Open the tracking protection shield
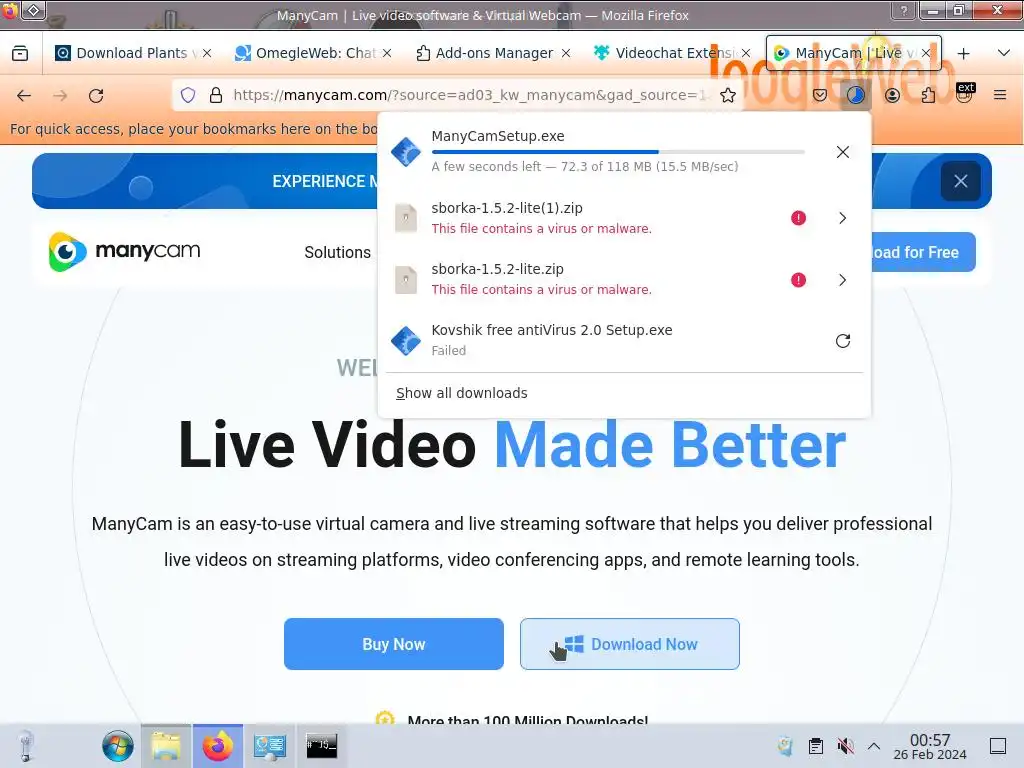The image size is (1024, 768). (188, 95)
